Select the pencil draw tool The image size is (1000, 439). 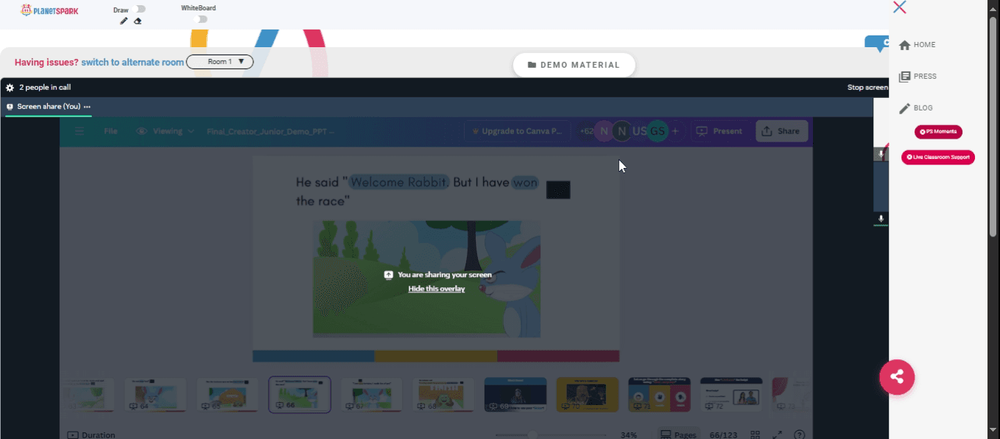click(x=124, y=21)
